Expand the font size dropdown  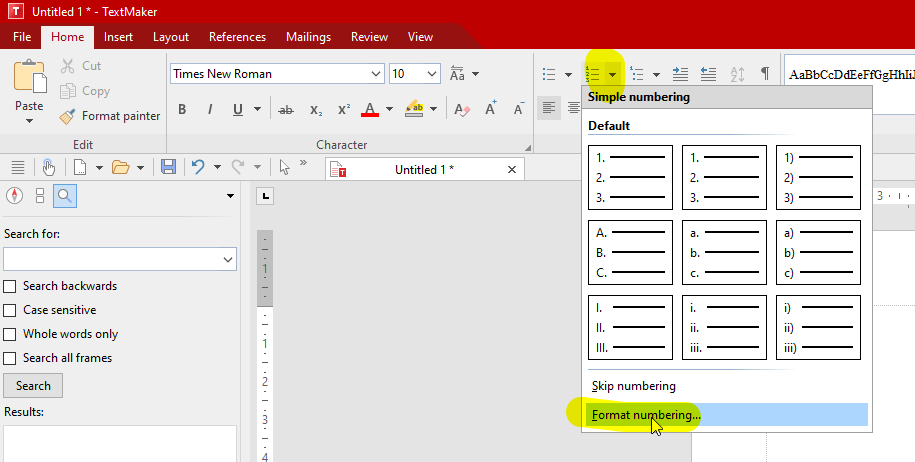(x=432, y=74)
